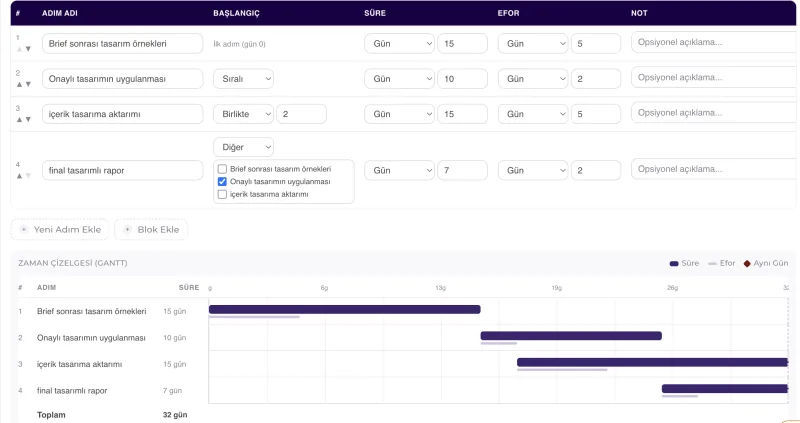Check 'içerik tasarıma aktarımı' dependency box
The width and height of the screenshot is (800, 423).
coord(222,194)
